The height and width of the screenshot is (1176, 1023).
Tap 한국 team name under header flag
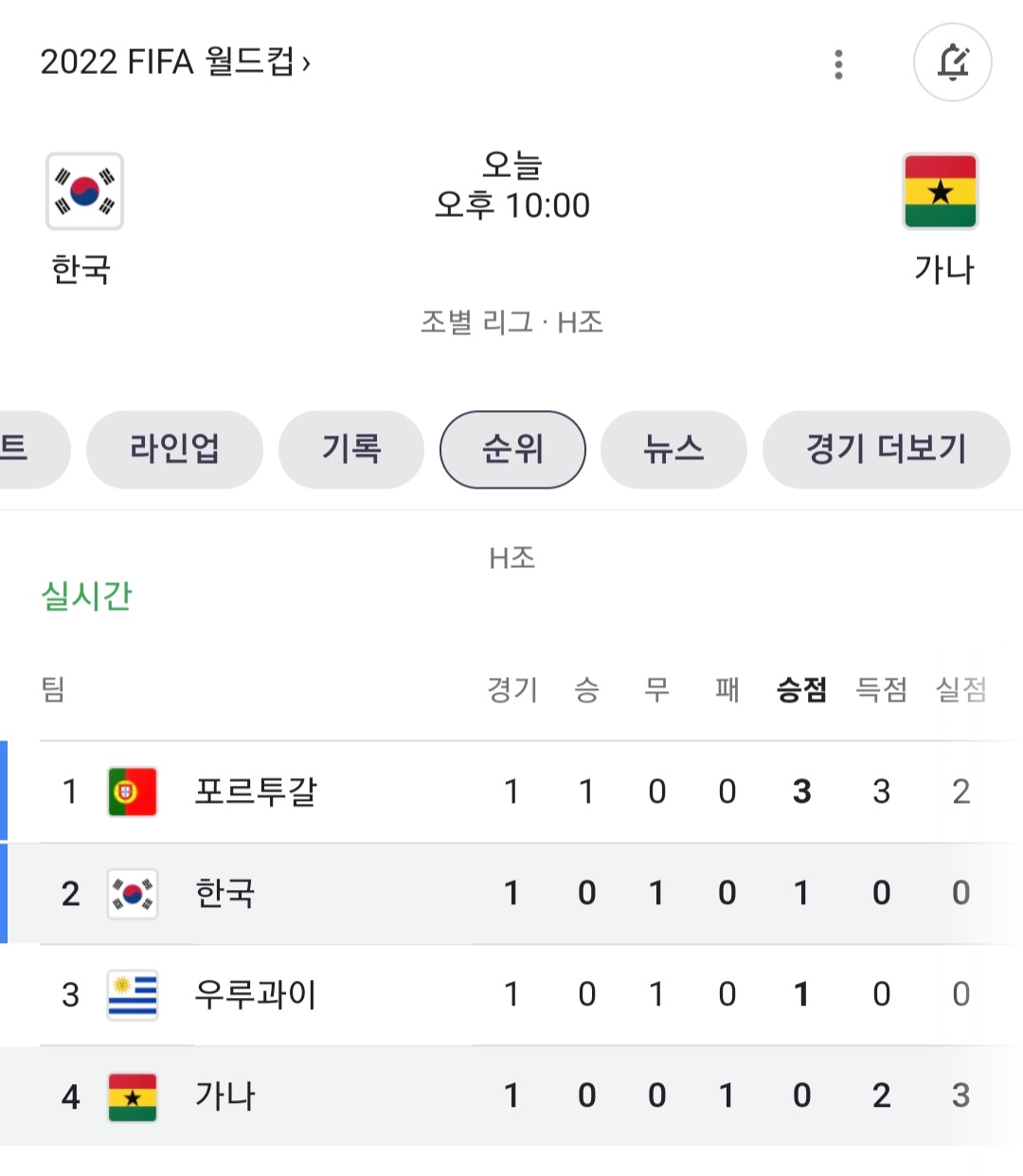pyautogui.click(x=81, y=270)
